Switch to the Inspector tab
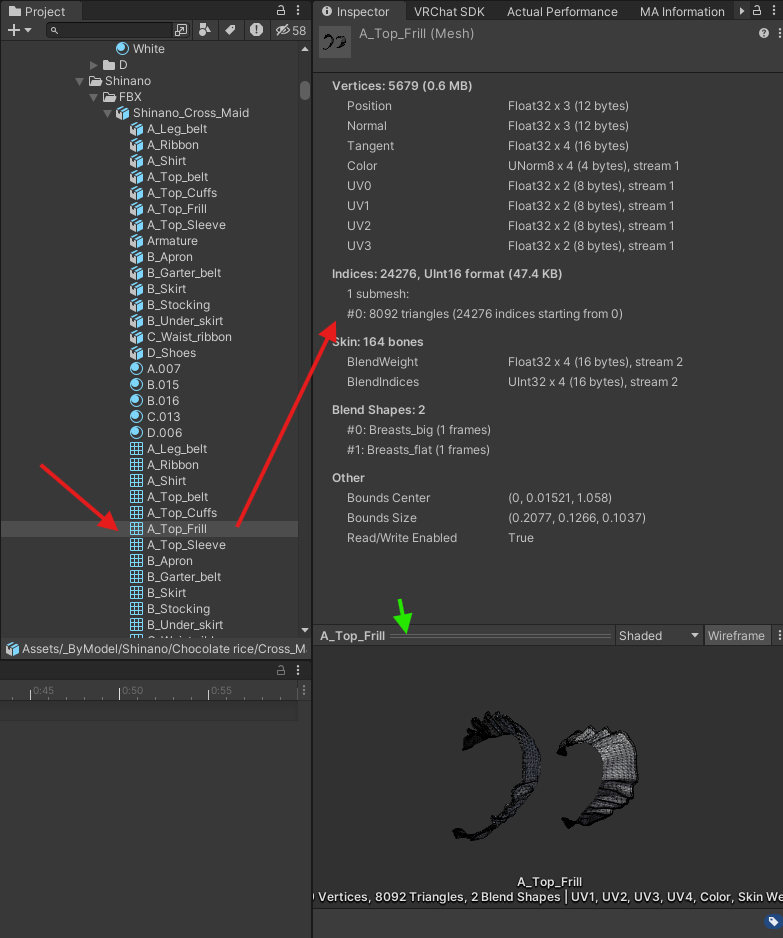Image resolution: width=783 pixels, height=938 pixels. pos(356,11)
